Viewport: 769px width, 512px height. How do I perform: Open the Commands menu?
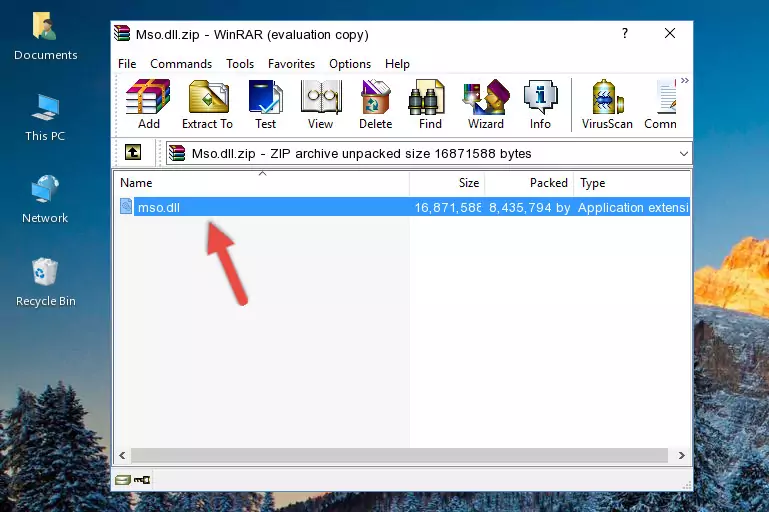[x=181, y=64]
